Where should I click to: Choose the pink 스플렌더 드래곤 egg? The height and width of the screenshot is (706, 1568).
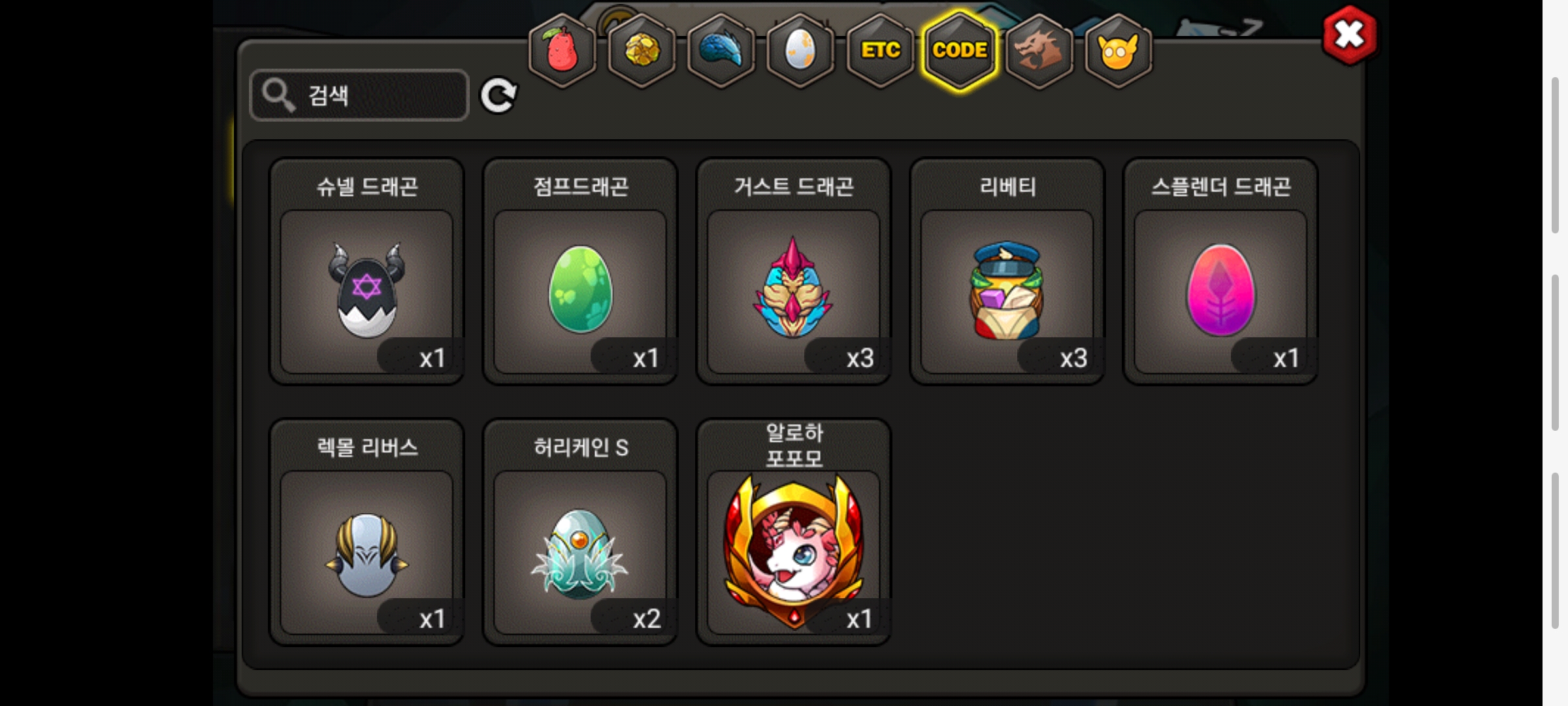(x=1220, y=271)
